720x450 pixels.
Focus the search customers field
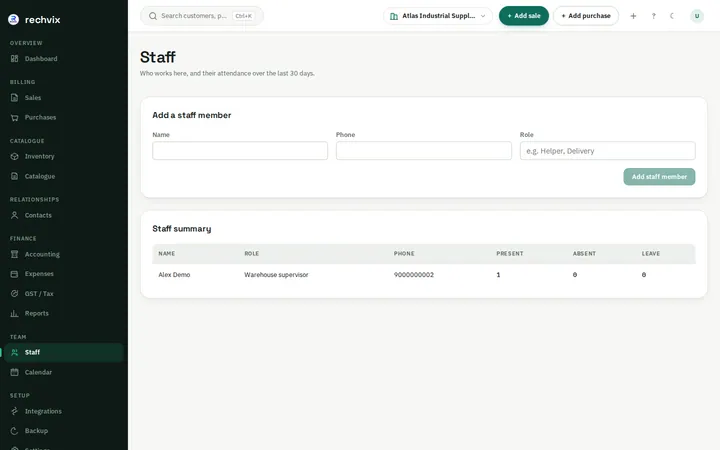click(202, 16)
